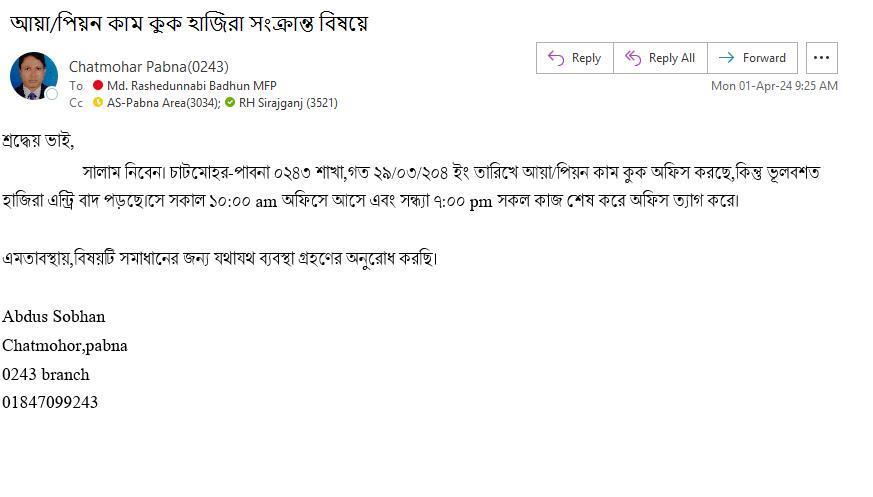Click the Forward arrow icon

click(726, 58)
